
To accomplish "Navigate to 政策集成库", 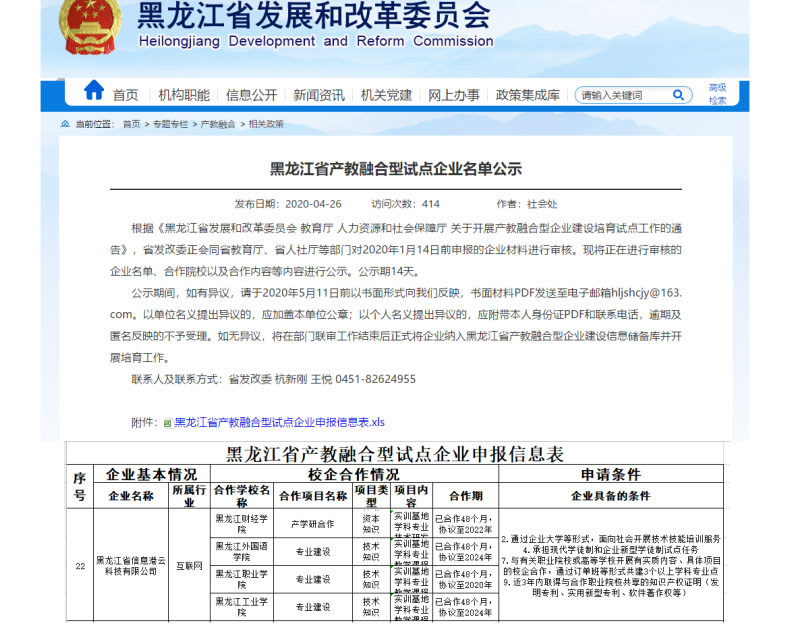I will tap(527, 95).
